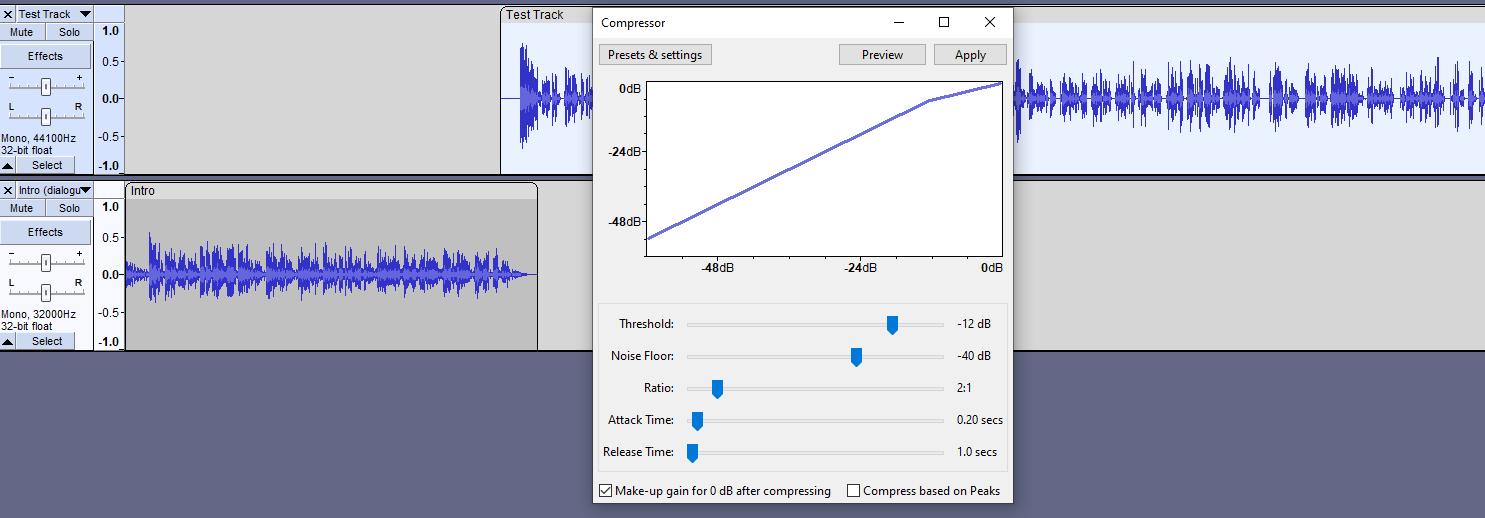
Task: Click the Ratio slider handle
Action: click(717, 389)
